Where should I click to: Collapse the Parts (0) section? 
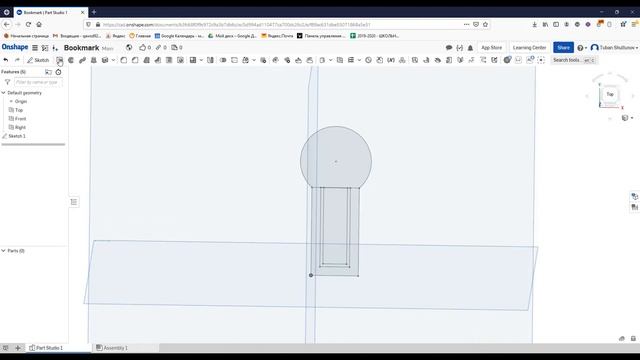coord(3,251)
